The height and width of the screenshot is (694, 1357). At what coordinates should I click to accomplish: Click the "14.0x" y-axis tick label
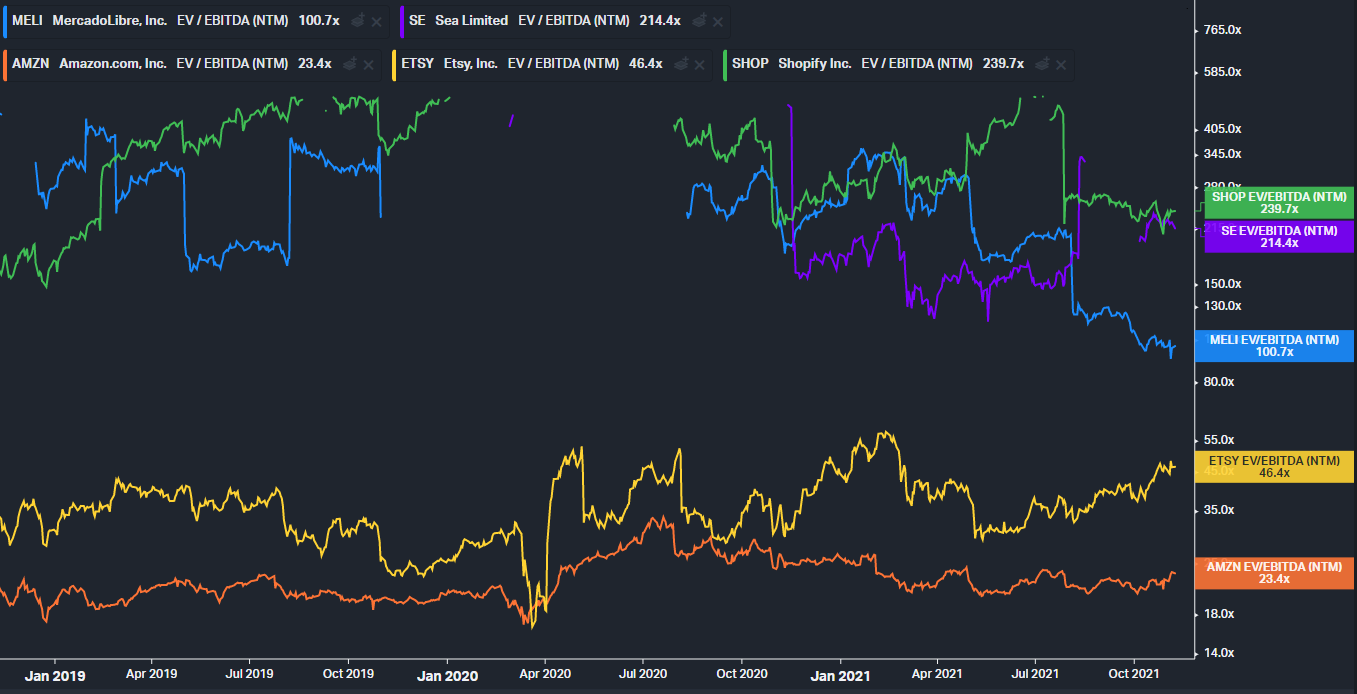[1220, 653]
